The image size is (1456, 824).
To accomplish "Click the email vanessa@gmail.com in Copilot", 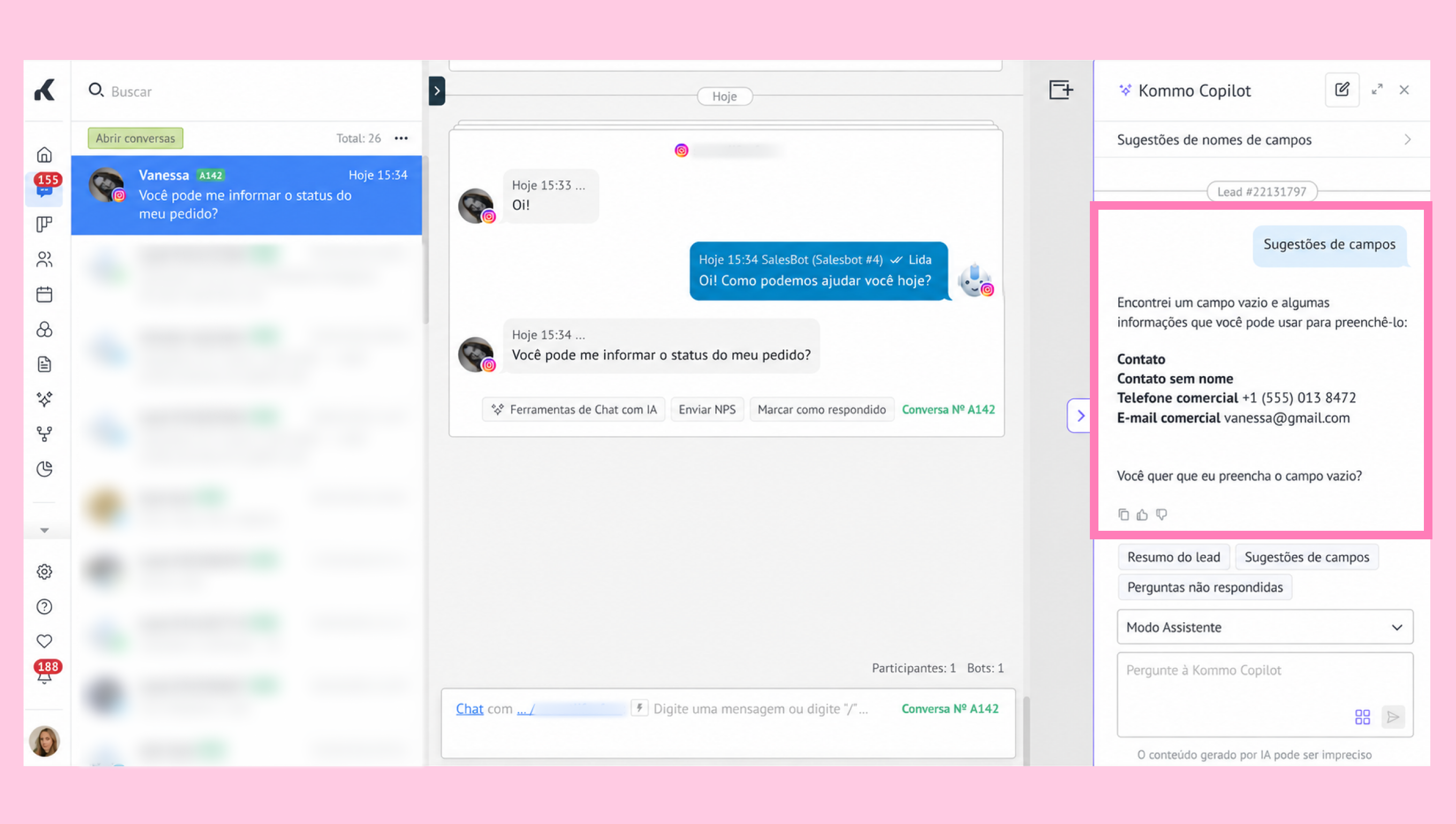I will tap(1287, 418).
